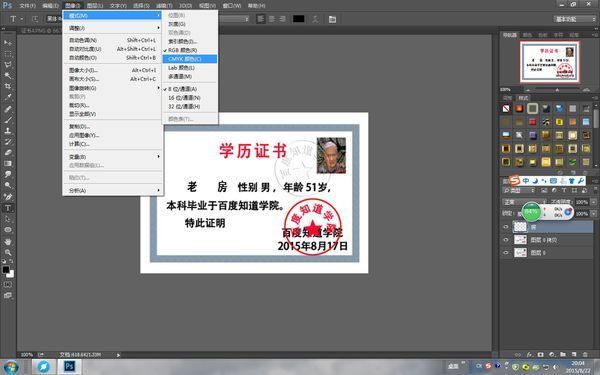Click the foreground color swatch
This screenshot has height=375, width=600.
click(x=6, y=270)
